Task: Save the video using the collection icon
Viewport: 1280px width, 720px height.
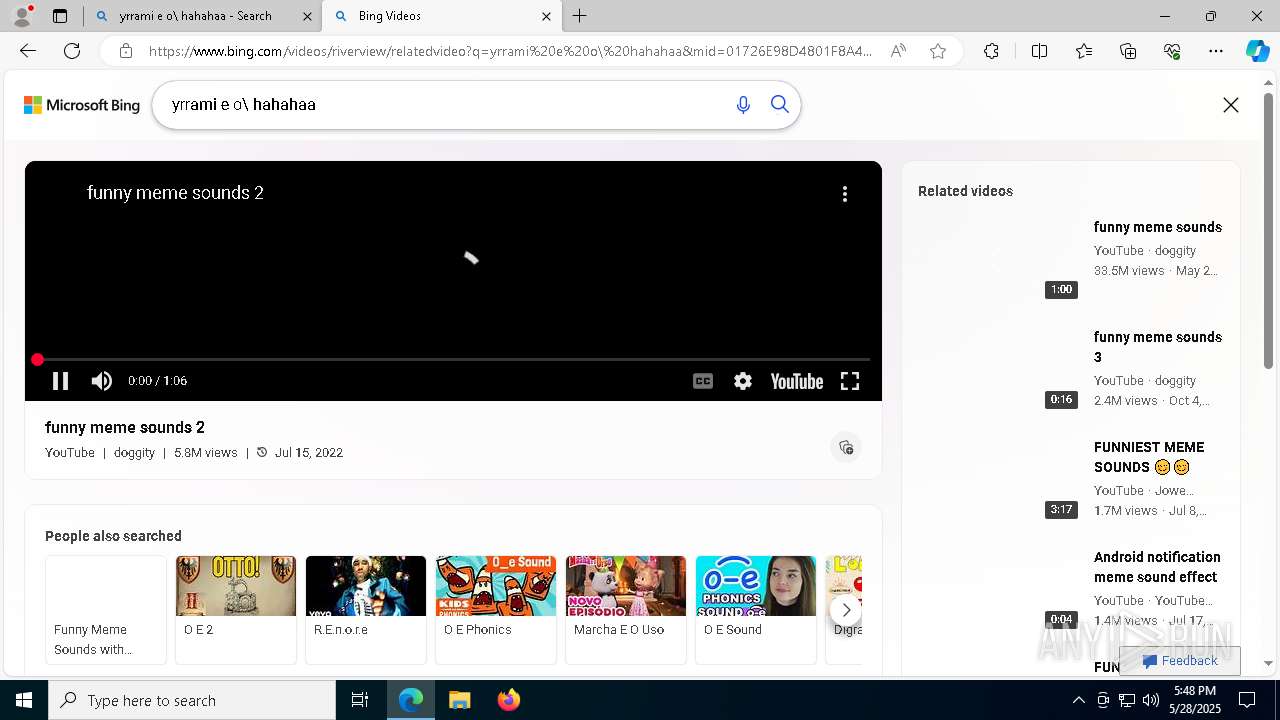Action: point(846,448)
